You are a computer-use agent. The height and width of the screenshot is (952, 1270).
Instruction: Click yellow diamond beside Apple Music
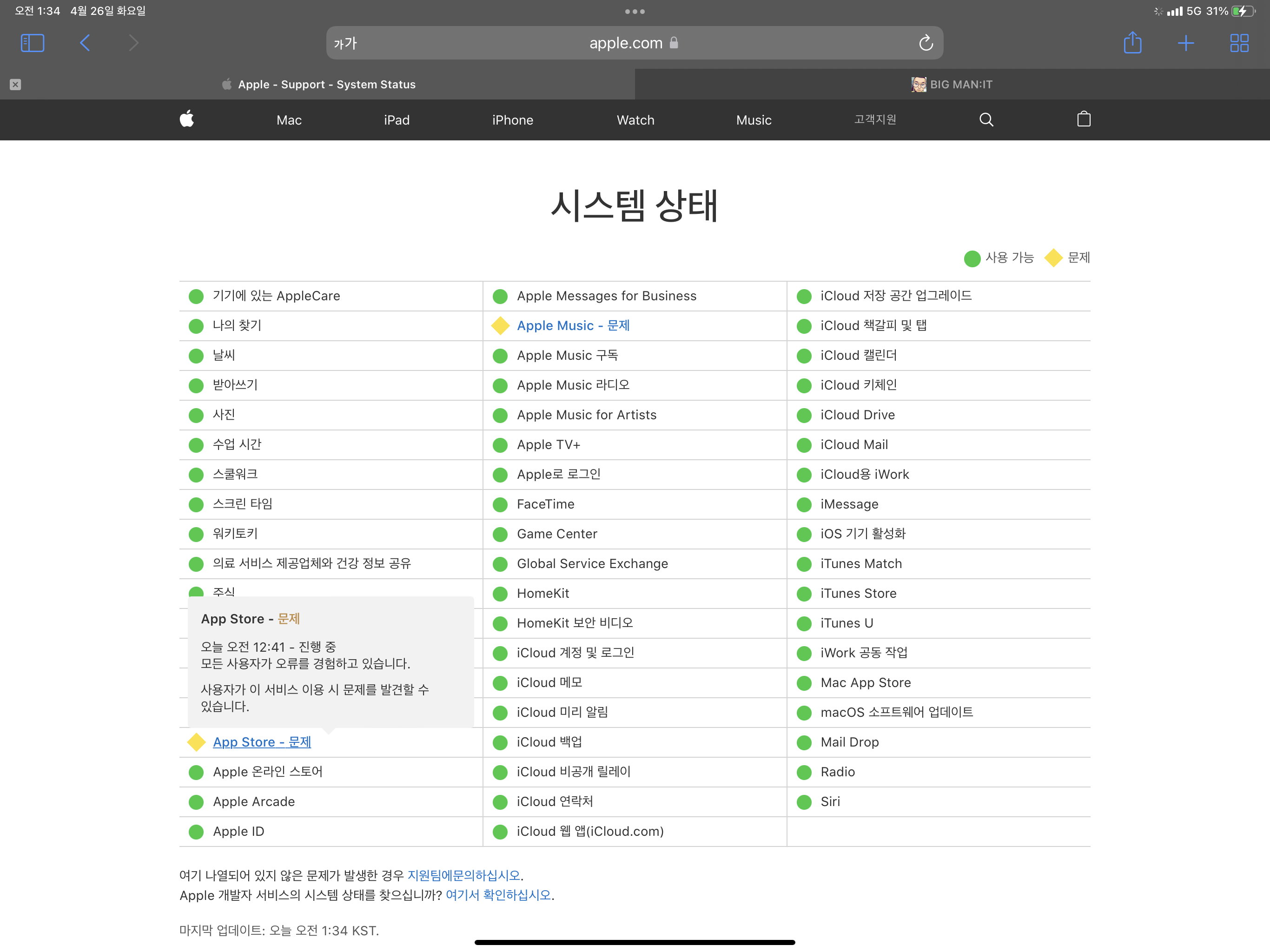coord(500,325)
